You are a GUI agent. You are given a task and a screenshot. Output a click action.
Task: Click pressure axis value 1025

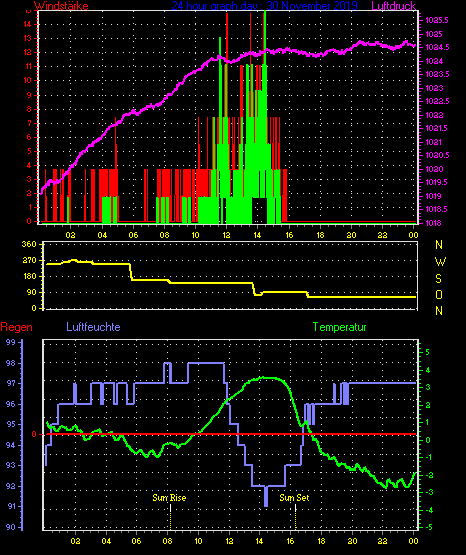click(434, 34)
